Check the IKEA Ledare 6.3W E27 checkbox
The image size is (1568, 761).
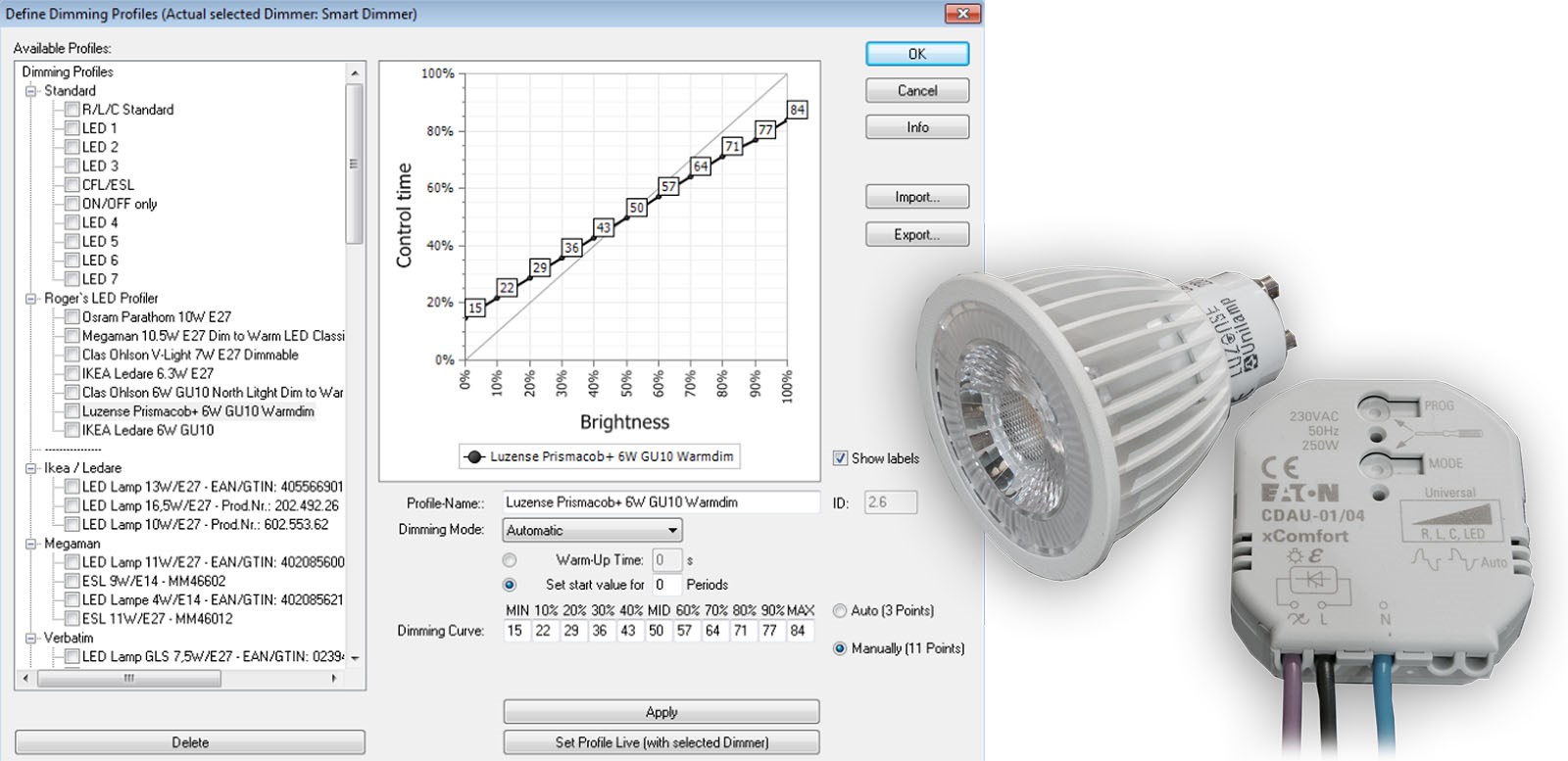click(x=72, y=374)
